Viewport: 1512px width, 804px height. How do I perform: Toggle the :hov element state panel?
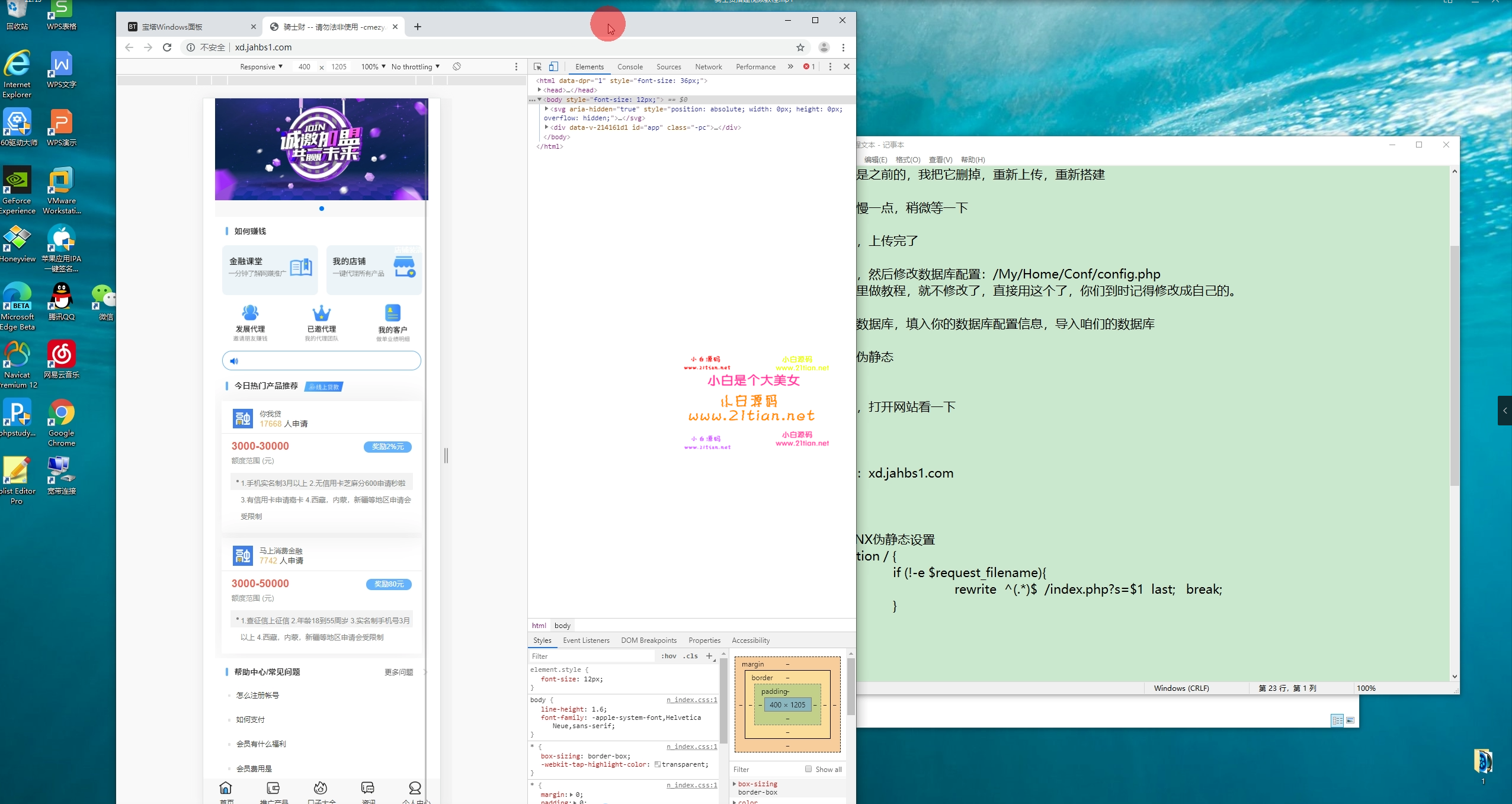click(x=669, y=656)
